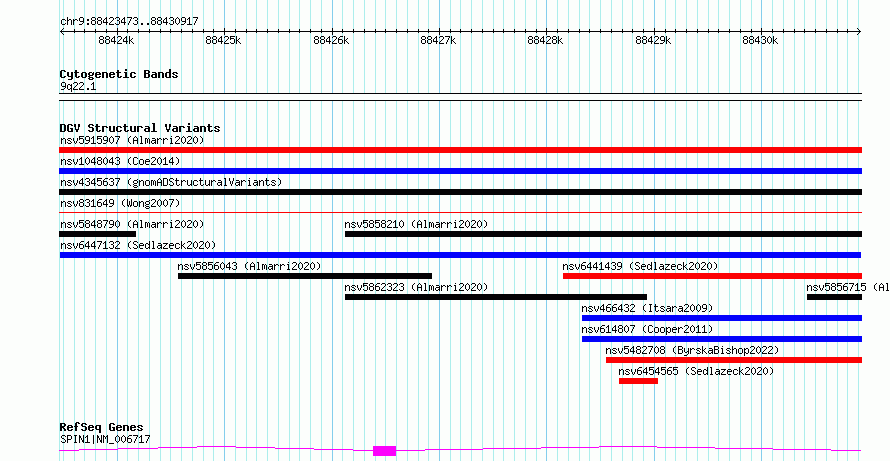
Task: Click the blue nsv466432 variant bar
Action: pyautogui.click(x=722, y=318)
